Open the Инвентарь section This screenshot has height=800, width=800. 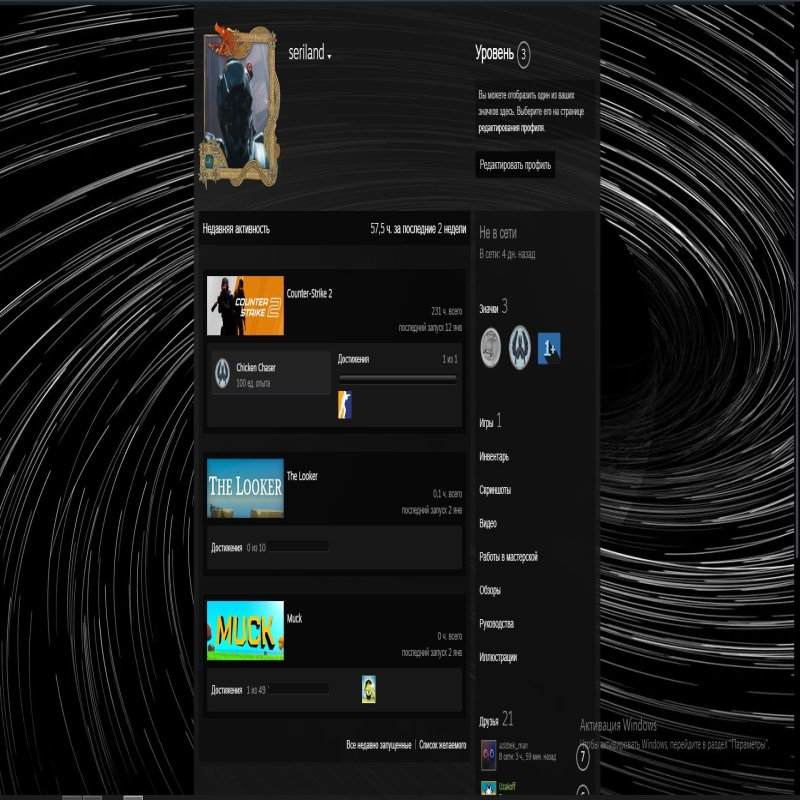coord(494,457)
